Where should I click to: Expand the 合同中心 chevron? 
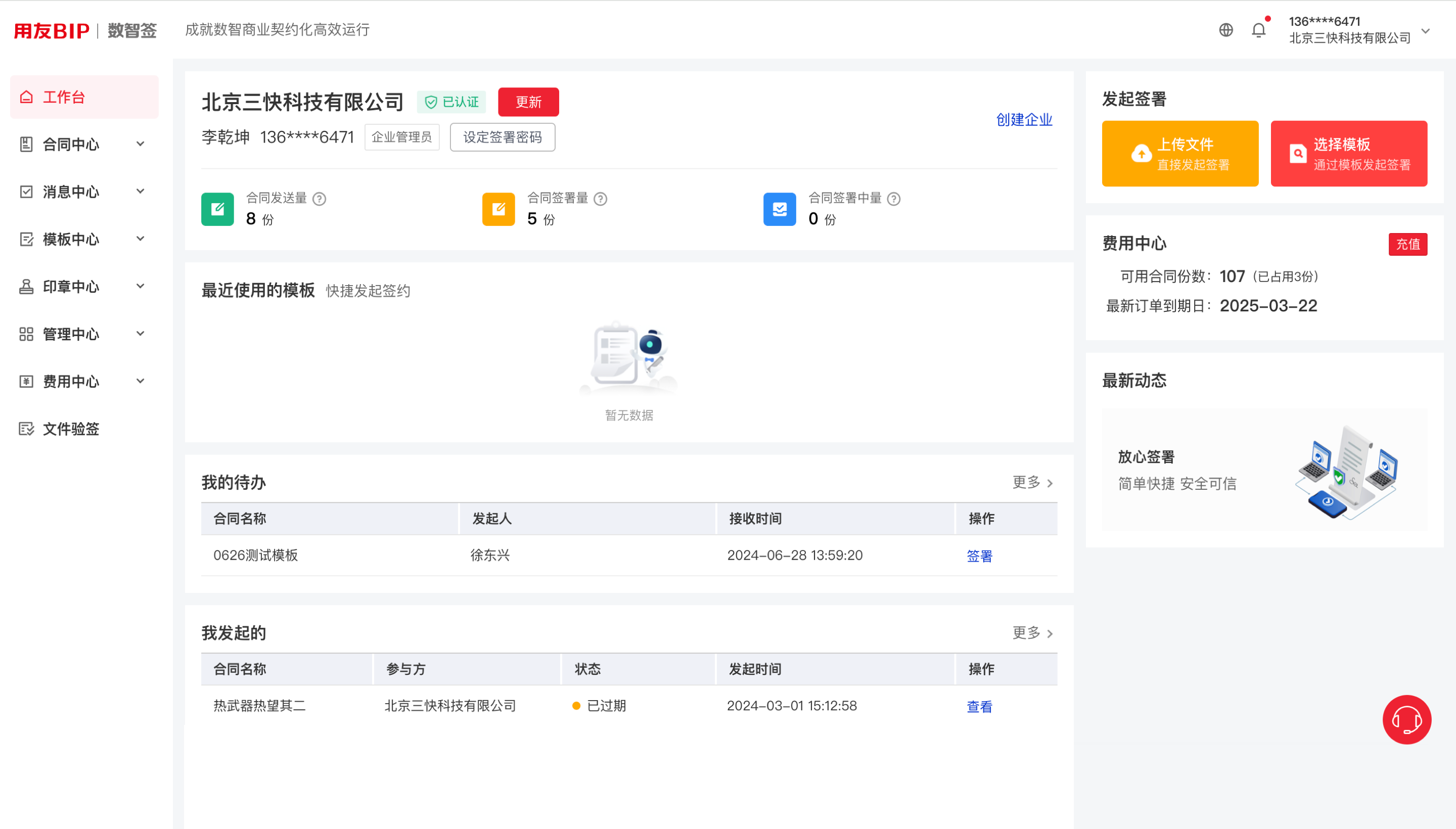click(x=140, y=144)
